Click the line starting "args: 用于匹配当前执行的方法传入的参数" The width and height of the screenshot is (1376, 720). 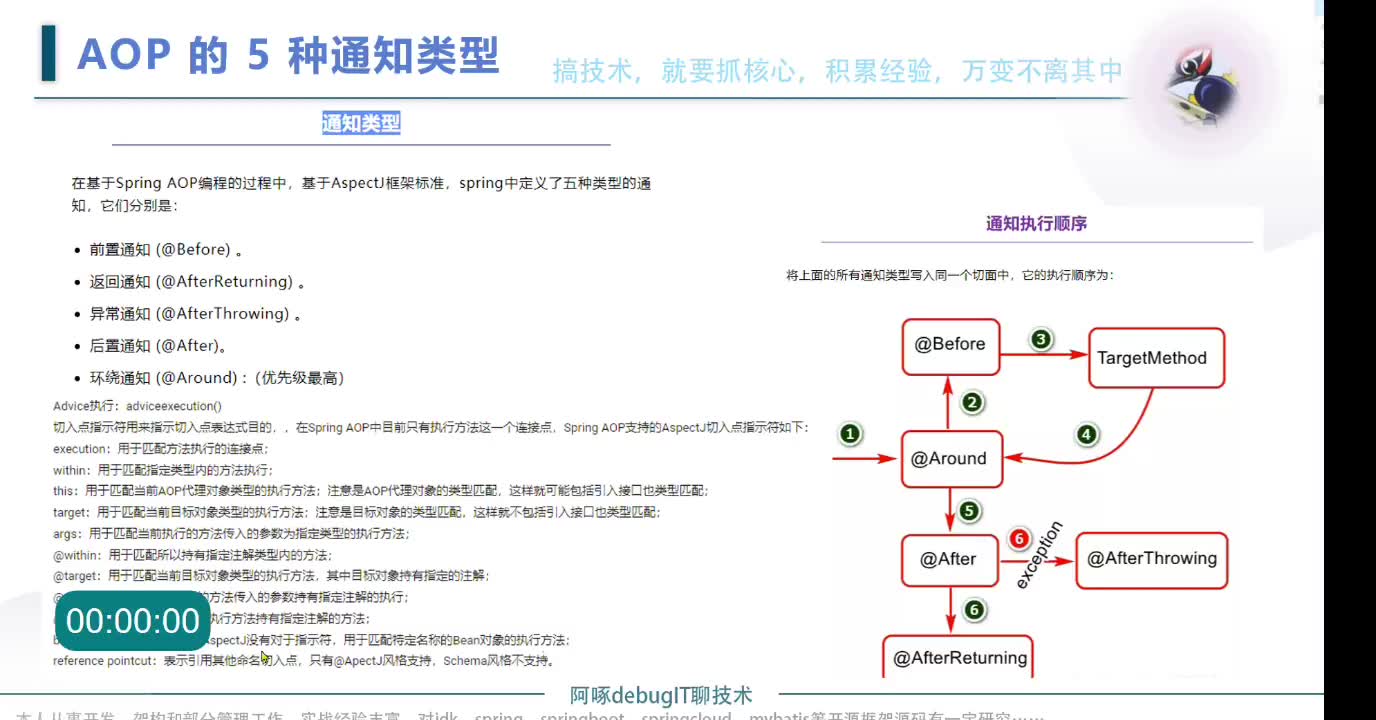tap(231, 534)
